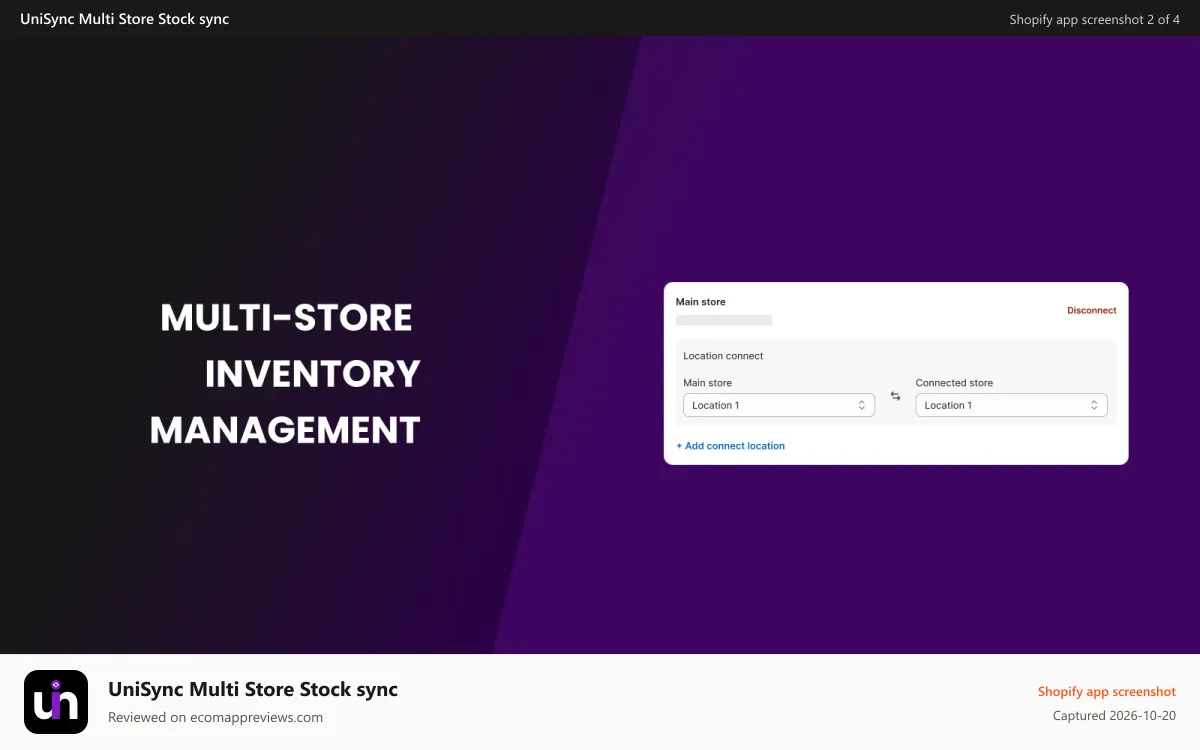Click the "Main store" card title
Screen dimensions: 1200x750
(701, 302)
